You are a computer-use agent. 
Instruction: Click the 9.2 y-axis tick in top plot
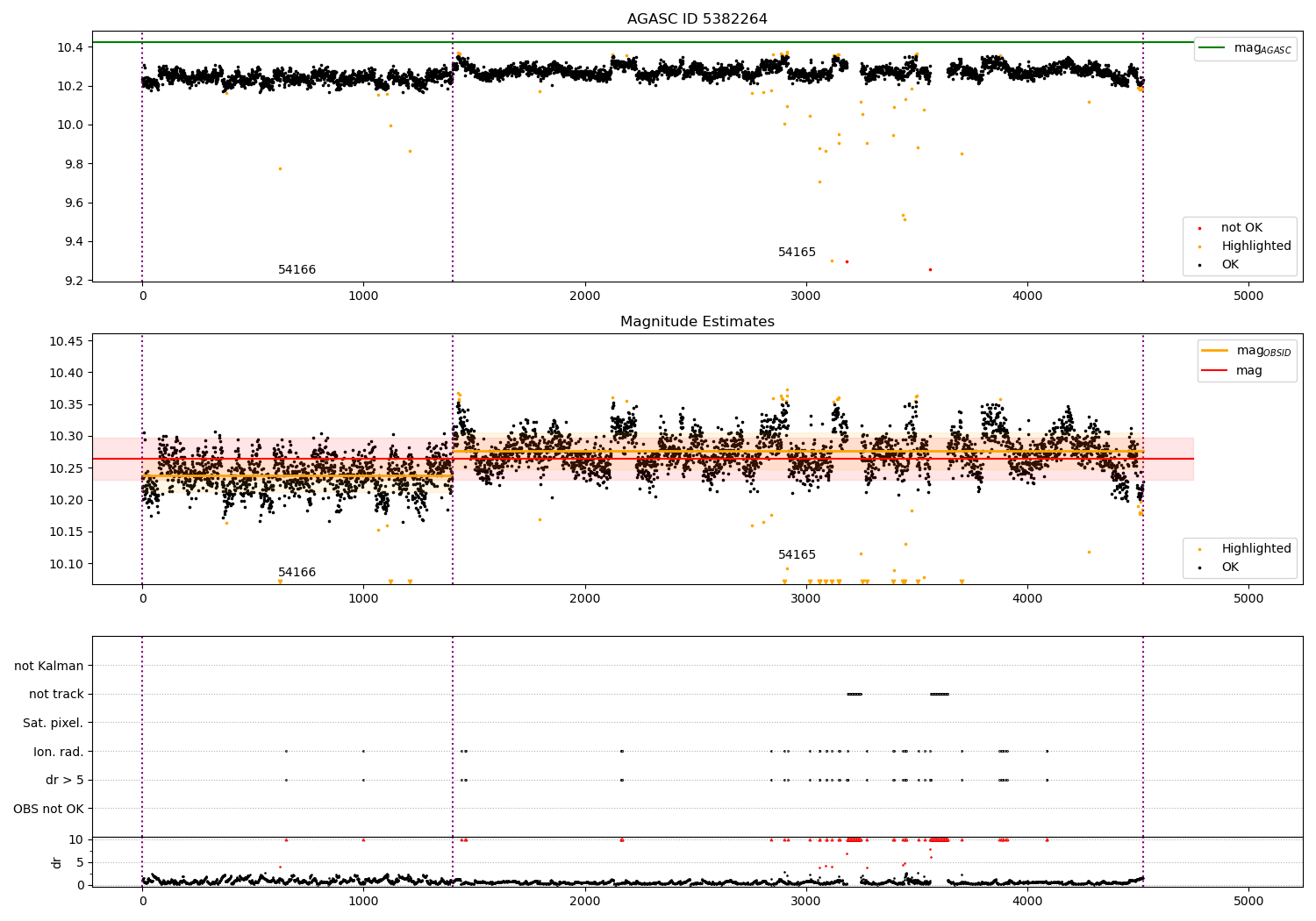point(74,281)
